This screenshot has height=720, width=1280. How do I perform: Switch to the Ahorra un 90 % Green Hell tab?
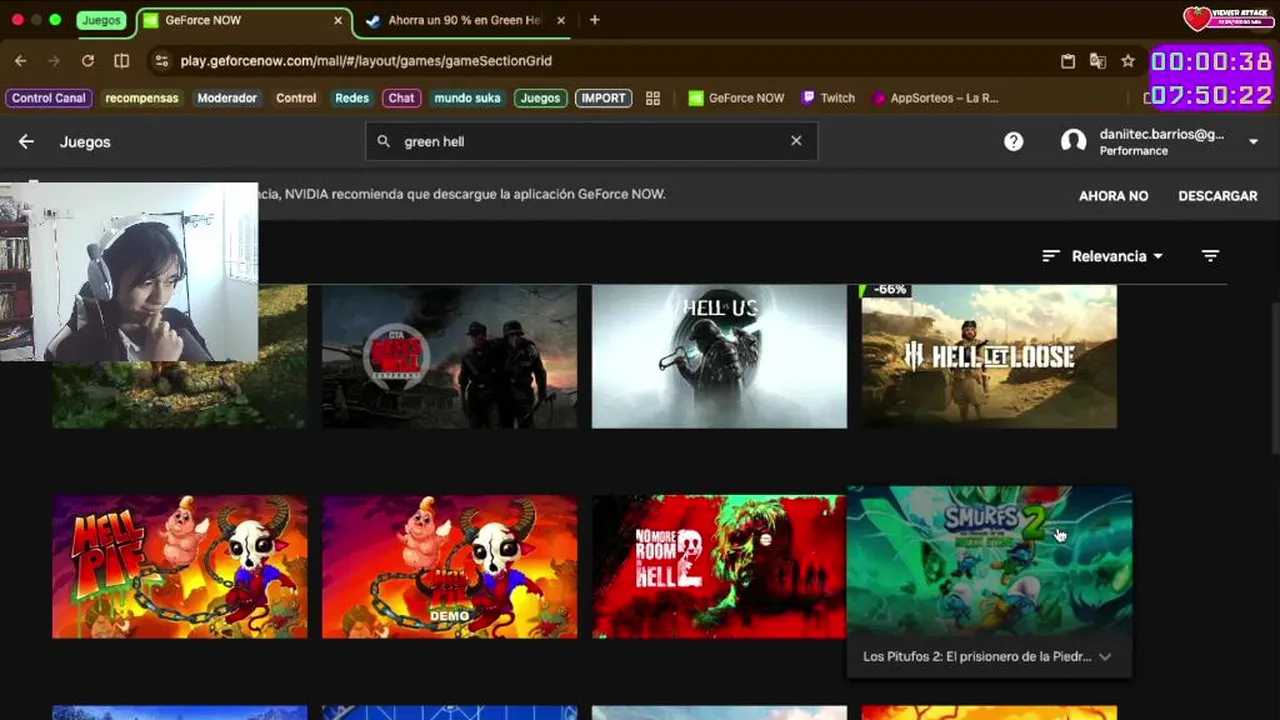[x=464, y=20]
